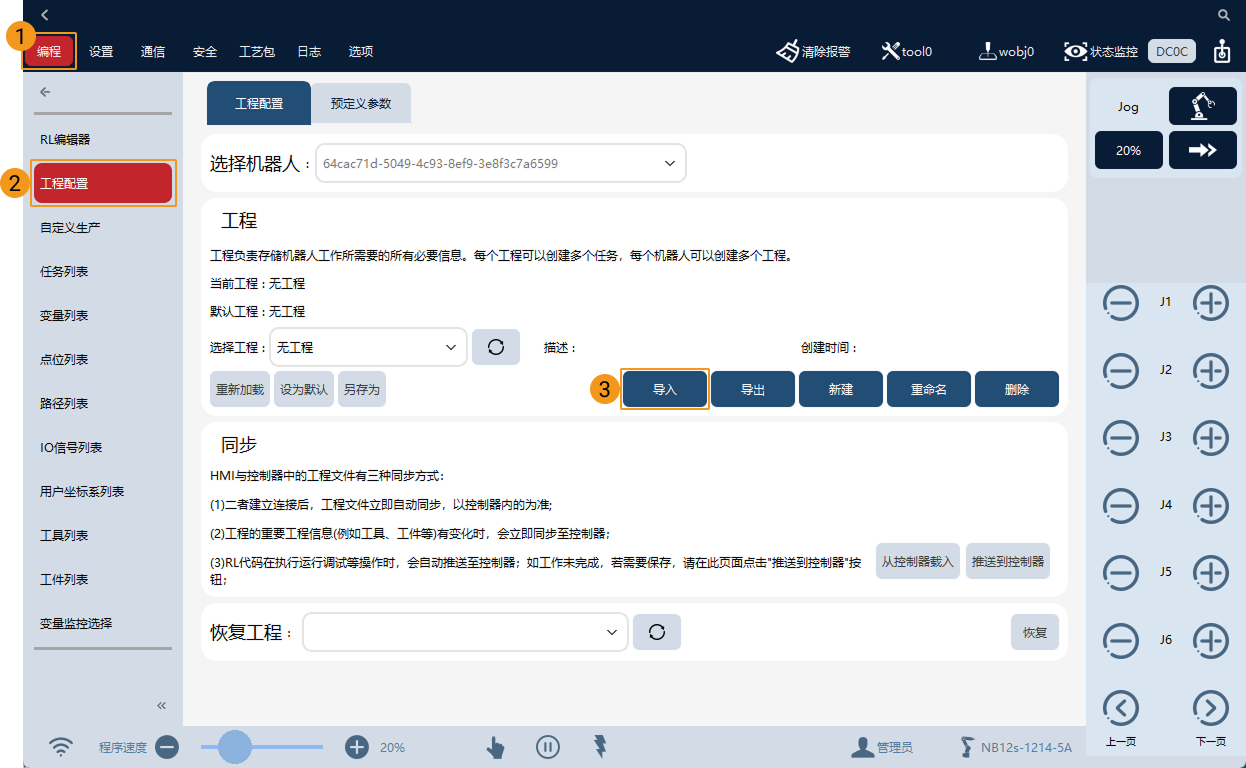Open the 选项 options menu
The width and height of the screenshot is (1246, 768).
click(361, 52)
